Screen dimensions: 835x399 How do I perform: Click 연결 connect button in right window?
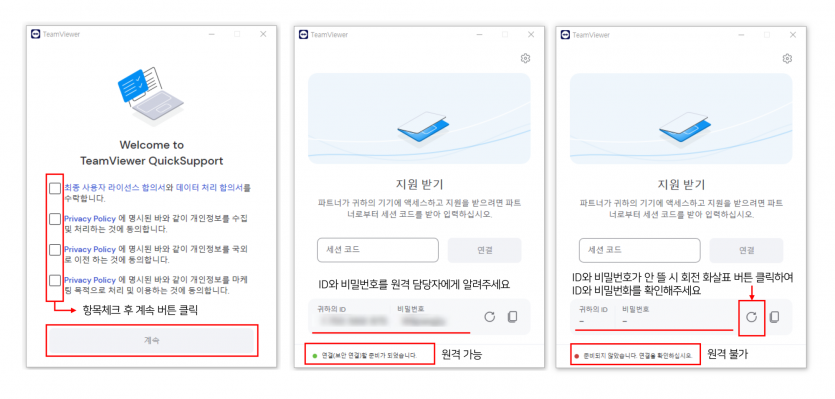746,250
